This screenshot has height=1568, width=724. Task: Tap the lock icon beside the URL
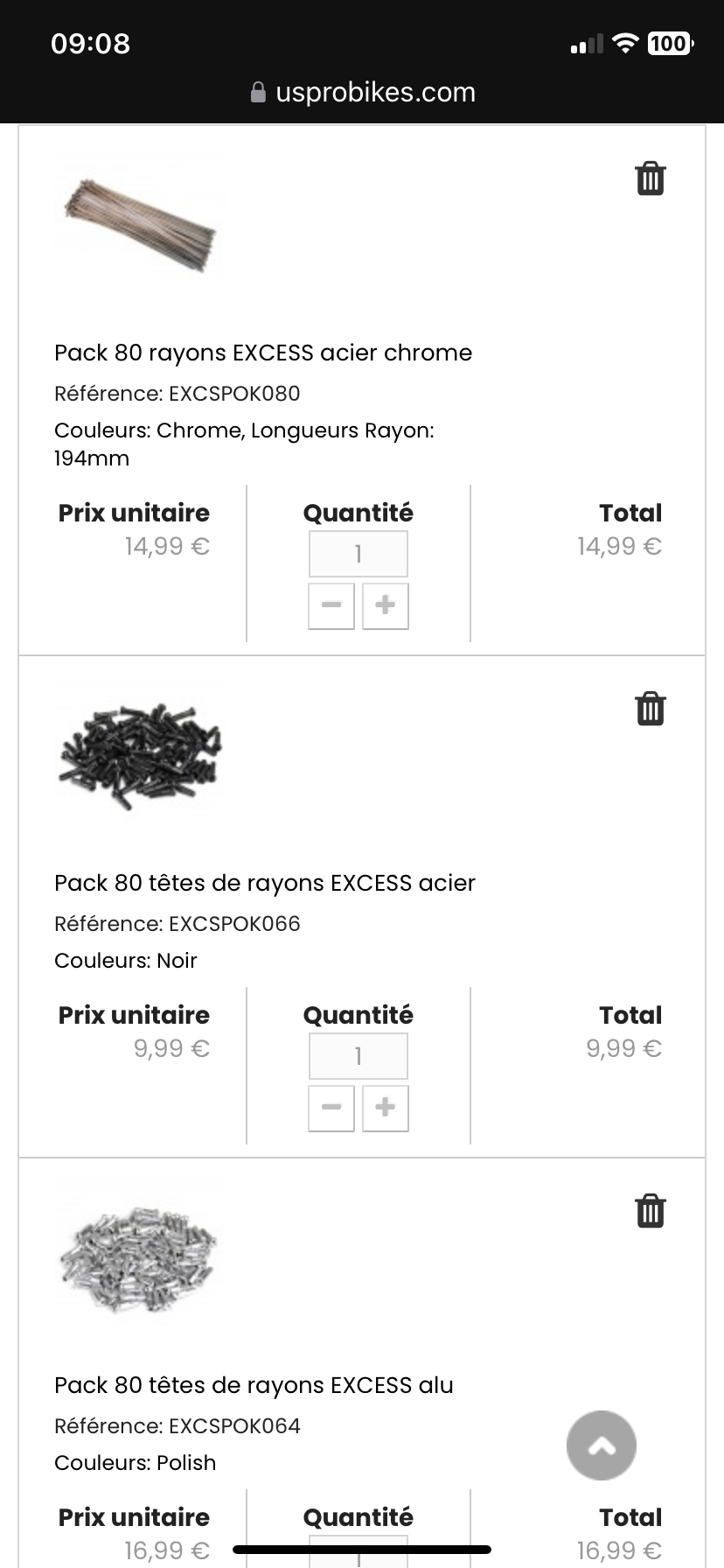pyautogui.click(x=258, y=93)
